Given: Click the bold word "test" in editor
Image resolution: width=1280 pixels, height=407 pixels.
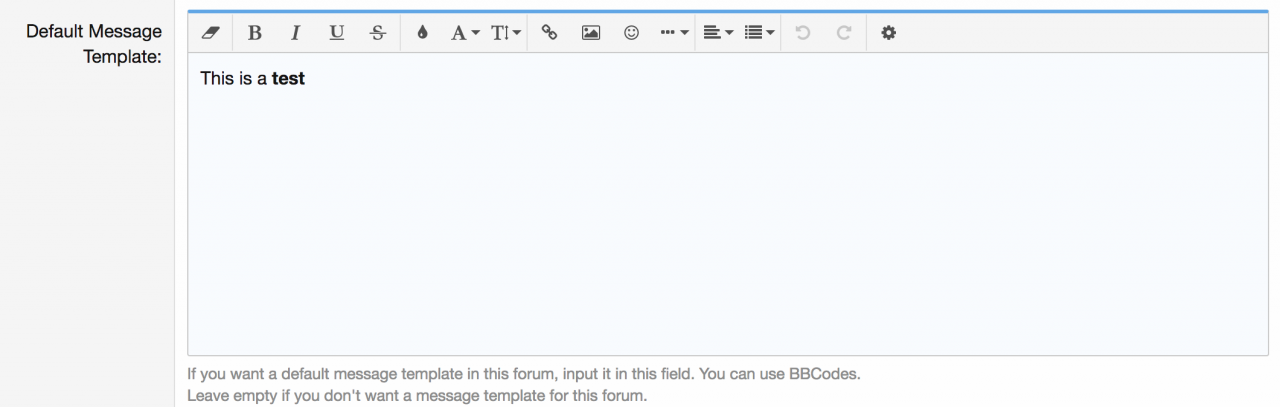Looking at the screenshot, I should [288, 78].
